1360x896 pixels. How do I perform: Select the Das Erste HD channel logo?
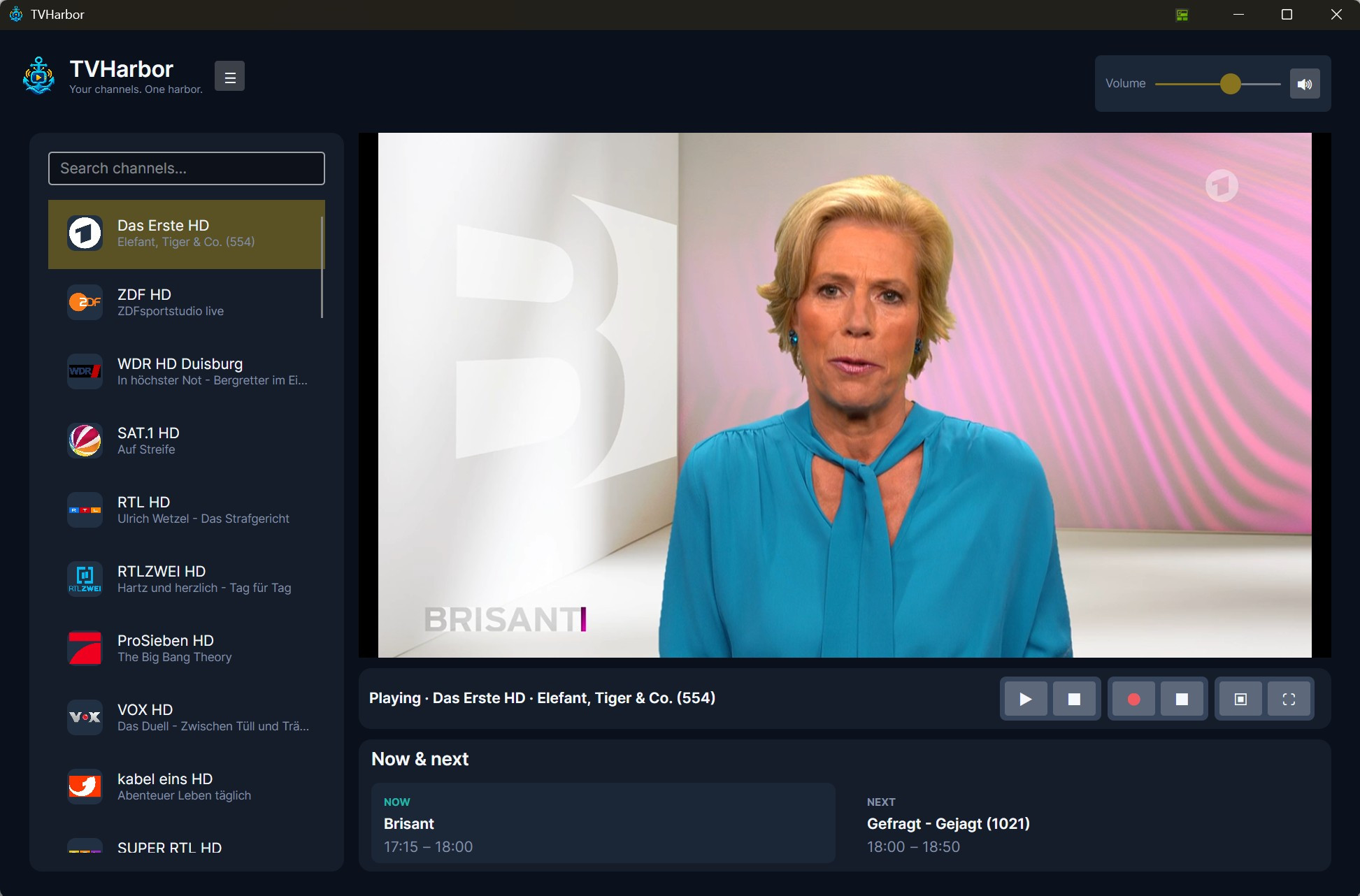tap(85, 233)
